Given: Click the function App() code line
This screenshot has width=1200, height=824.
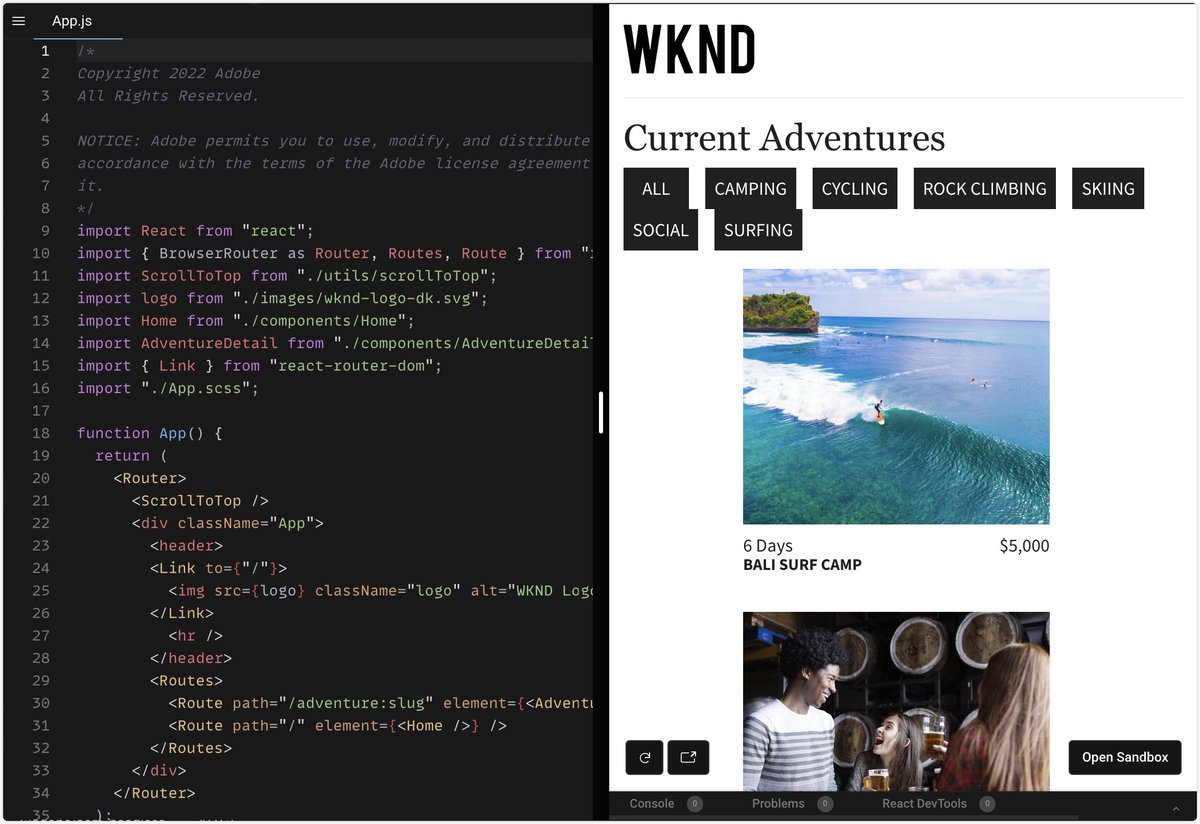Looking at the screenshot, I should [149, 433].
